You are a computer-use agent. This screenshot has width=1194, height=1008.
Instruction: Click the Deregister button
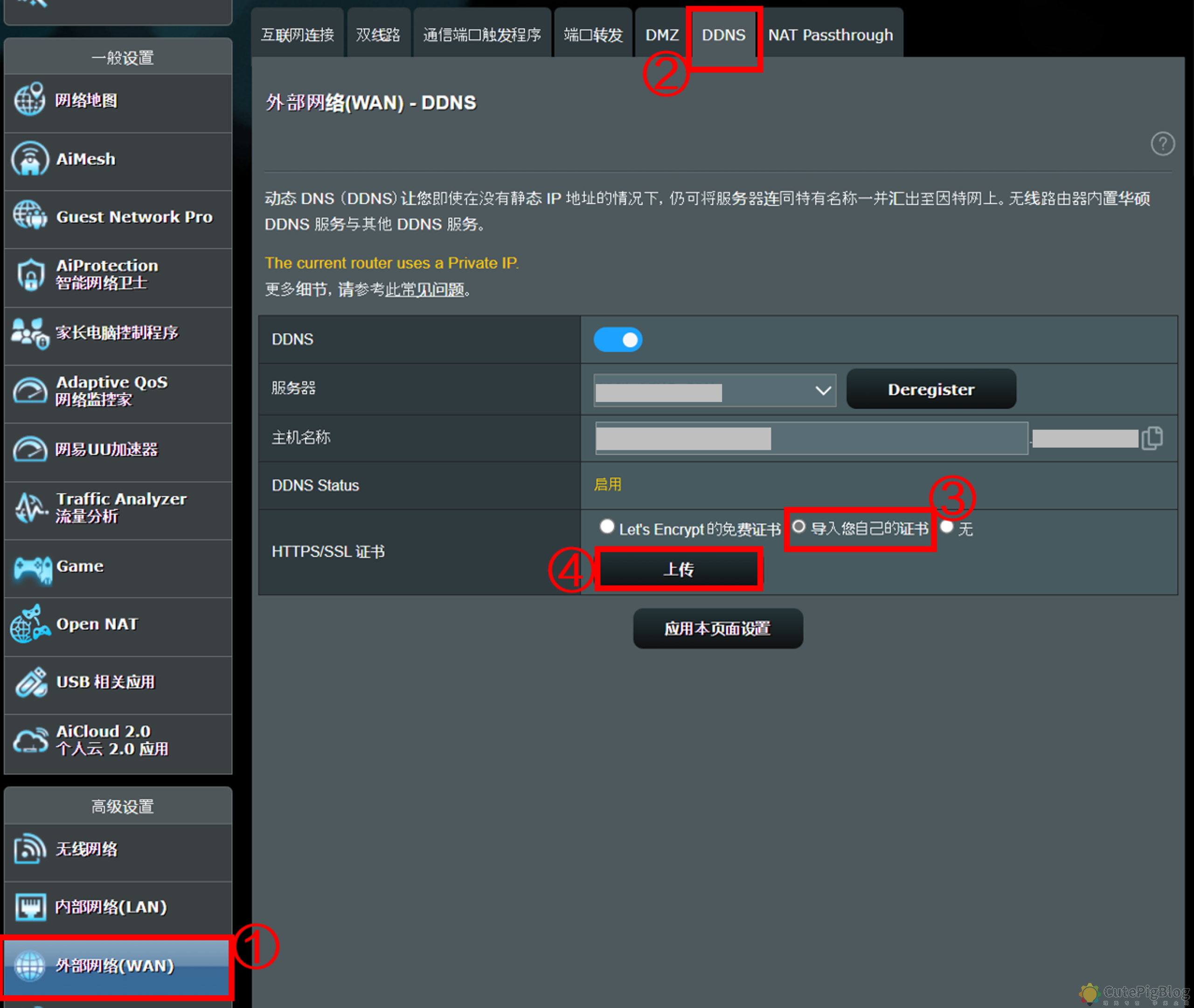[930, 389]
